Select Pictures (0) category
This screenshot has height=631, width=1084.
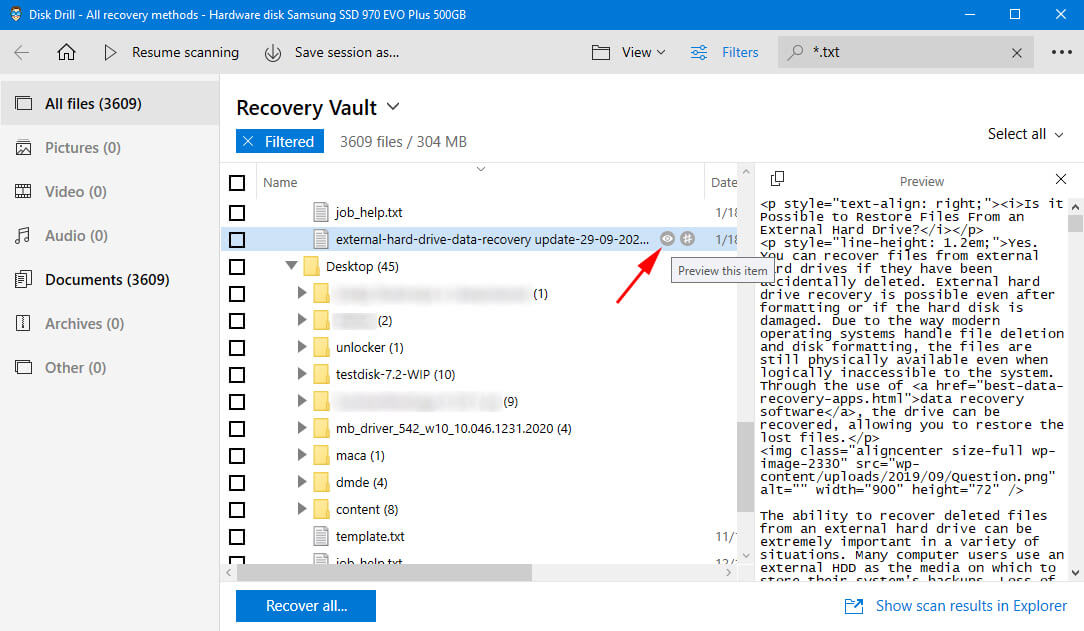coord(110,148)
